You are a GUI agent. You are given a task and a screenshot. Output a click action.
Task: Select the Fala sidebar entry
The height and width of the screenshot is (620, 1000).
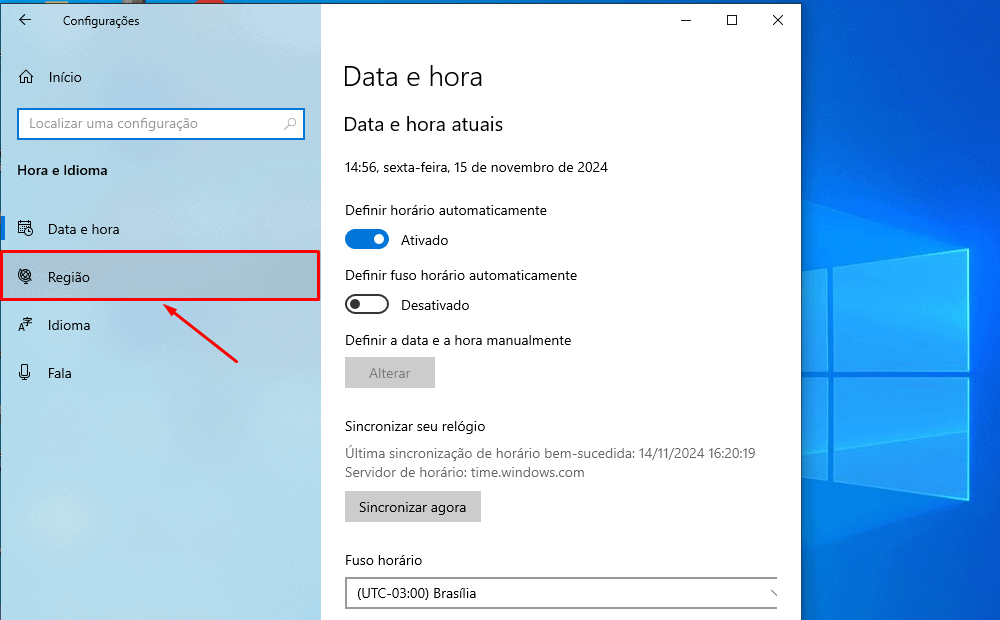coord(60,373)
